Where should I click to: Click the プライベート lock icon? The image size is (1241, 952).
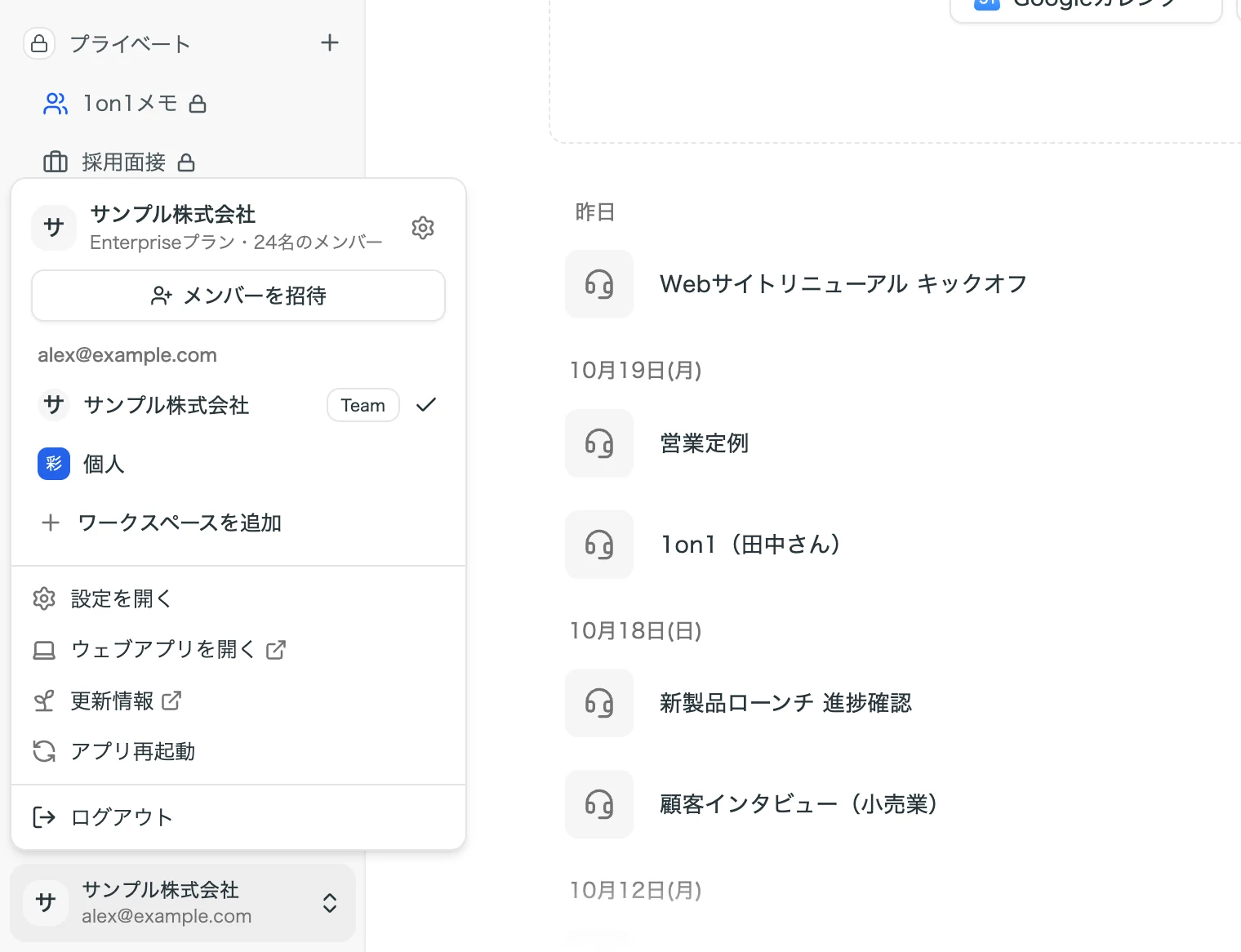pyautogui.click(x=39, y=43)
